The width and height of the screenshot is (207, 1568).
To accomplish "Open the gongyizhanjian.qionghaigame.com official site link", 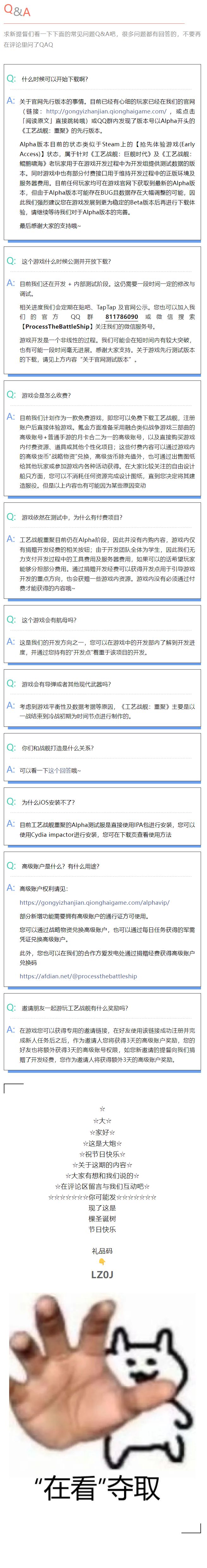I will (x=106, y=112).
